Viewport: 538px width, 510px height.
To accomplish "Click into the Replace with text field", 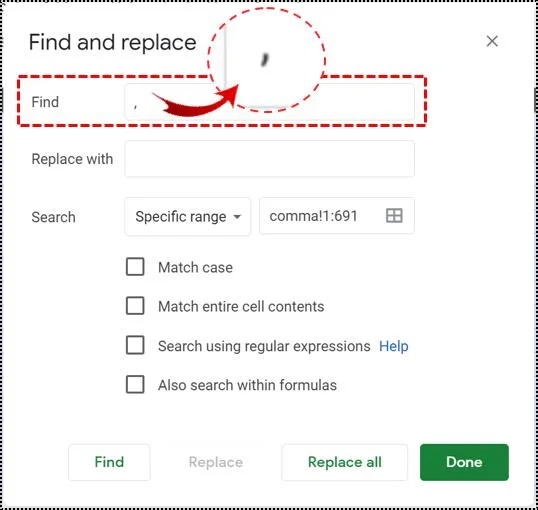I will 269,159.
